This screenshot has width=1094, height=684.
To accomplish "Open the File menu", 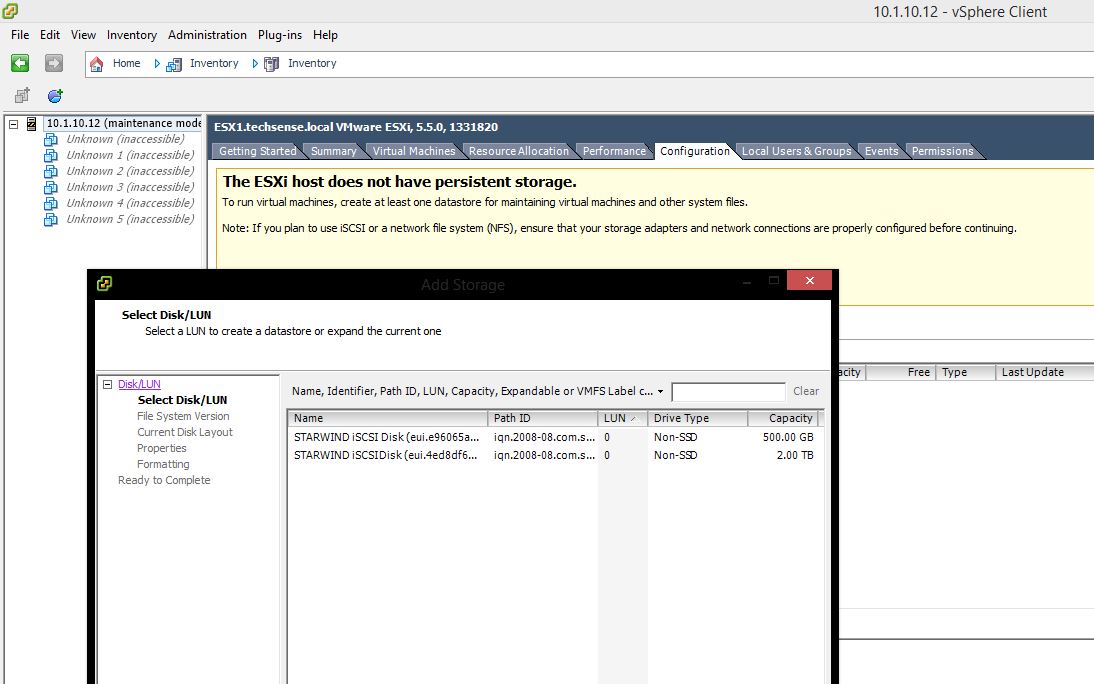I will pos(20,35).
